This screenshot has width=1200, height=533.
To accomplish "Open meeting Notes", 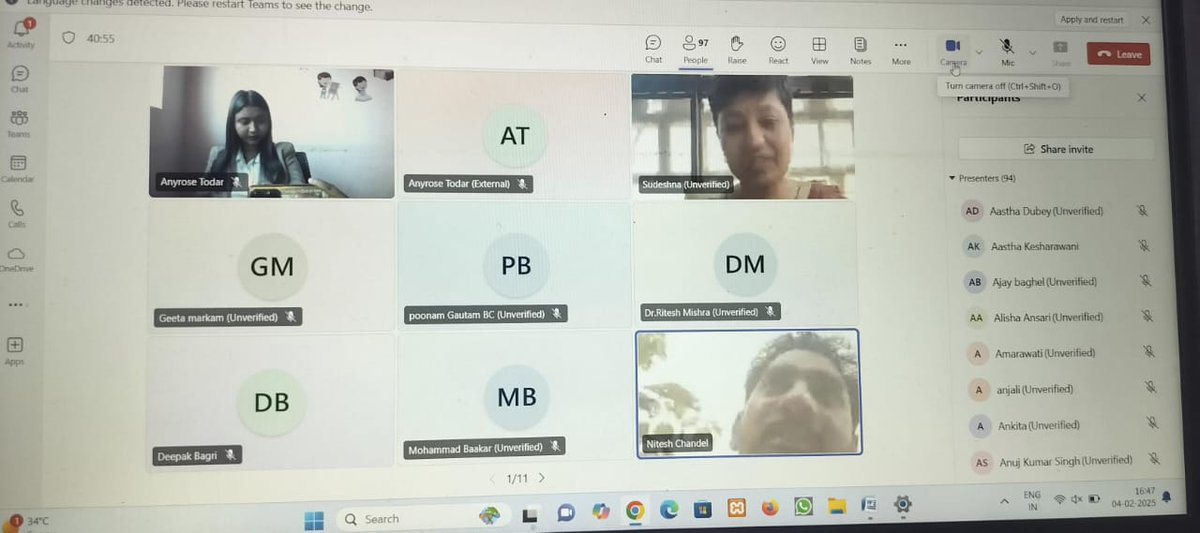I will coord(860,49).
